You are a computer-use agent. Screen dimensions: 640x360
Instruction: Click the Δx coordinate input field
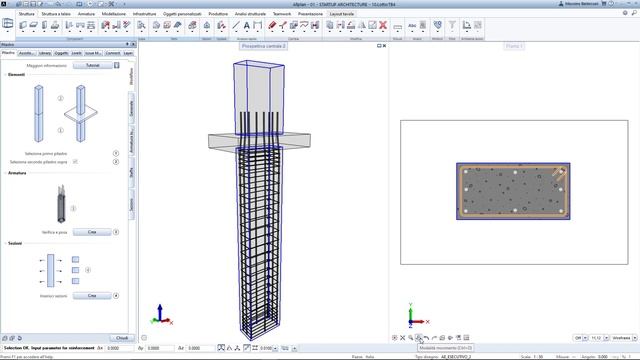(120, 348)
